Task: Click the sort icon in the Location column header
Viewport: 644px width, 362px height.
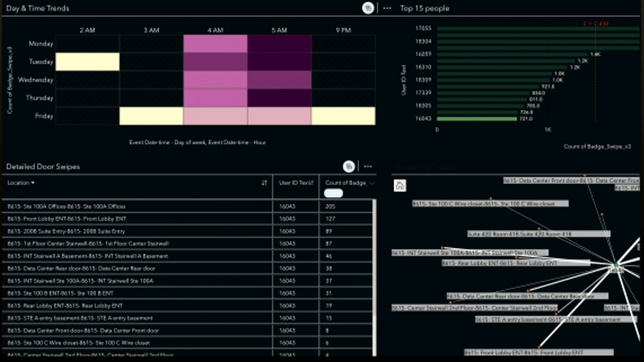Action: [264, 183]
